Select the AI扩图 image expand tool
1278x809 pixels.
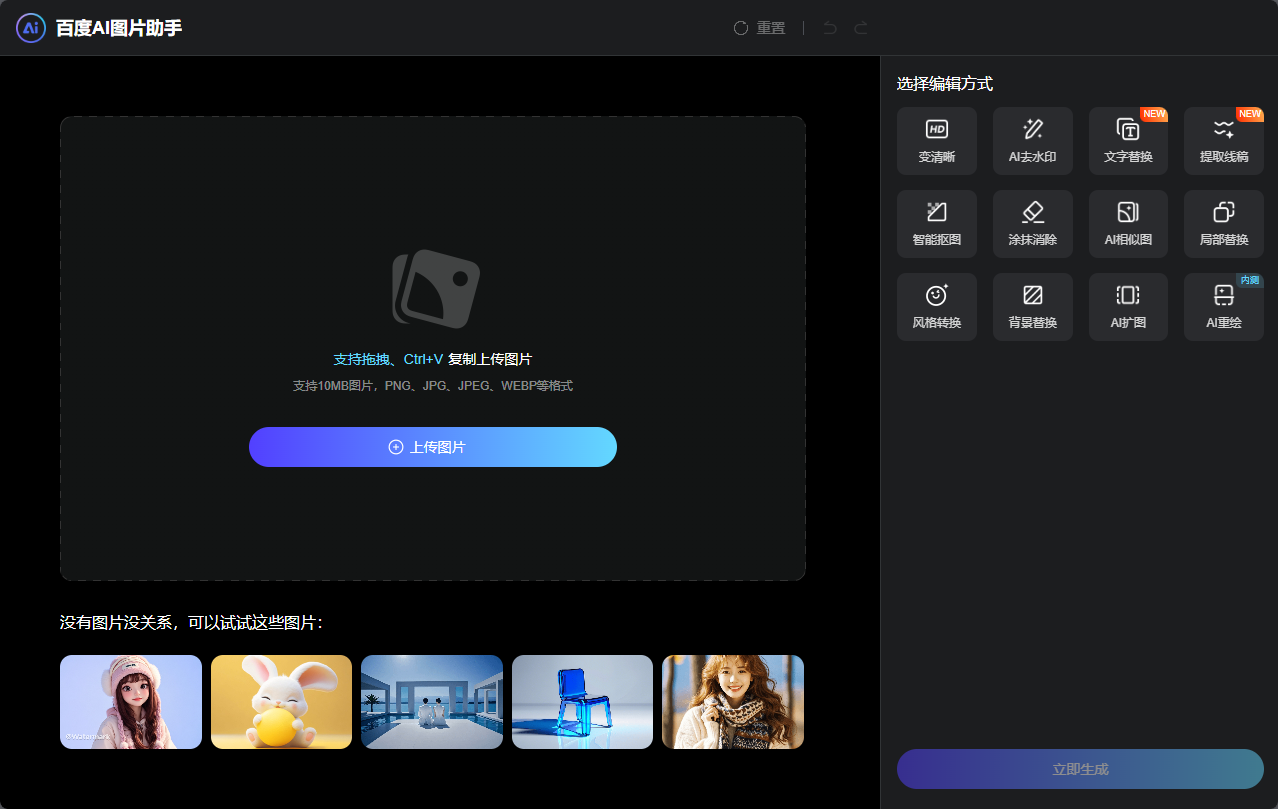point(1128,307)
